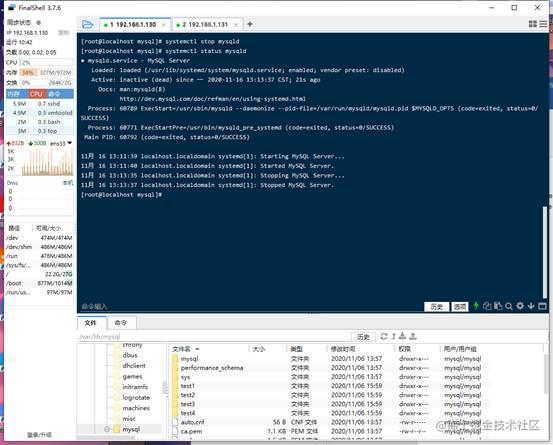
Task: Sort by 文件名 column header
Action: 209,349
